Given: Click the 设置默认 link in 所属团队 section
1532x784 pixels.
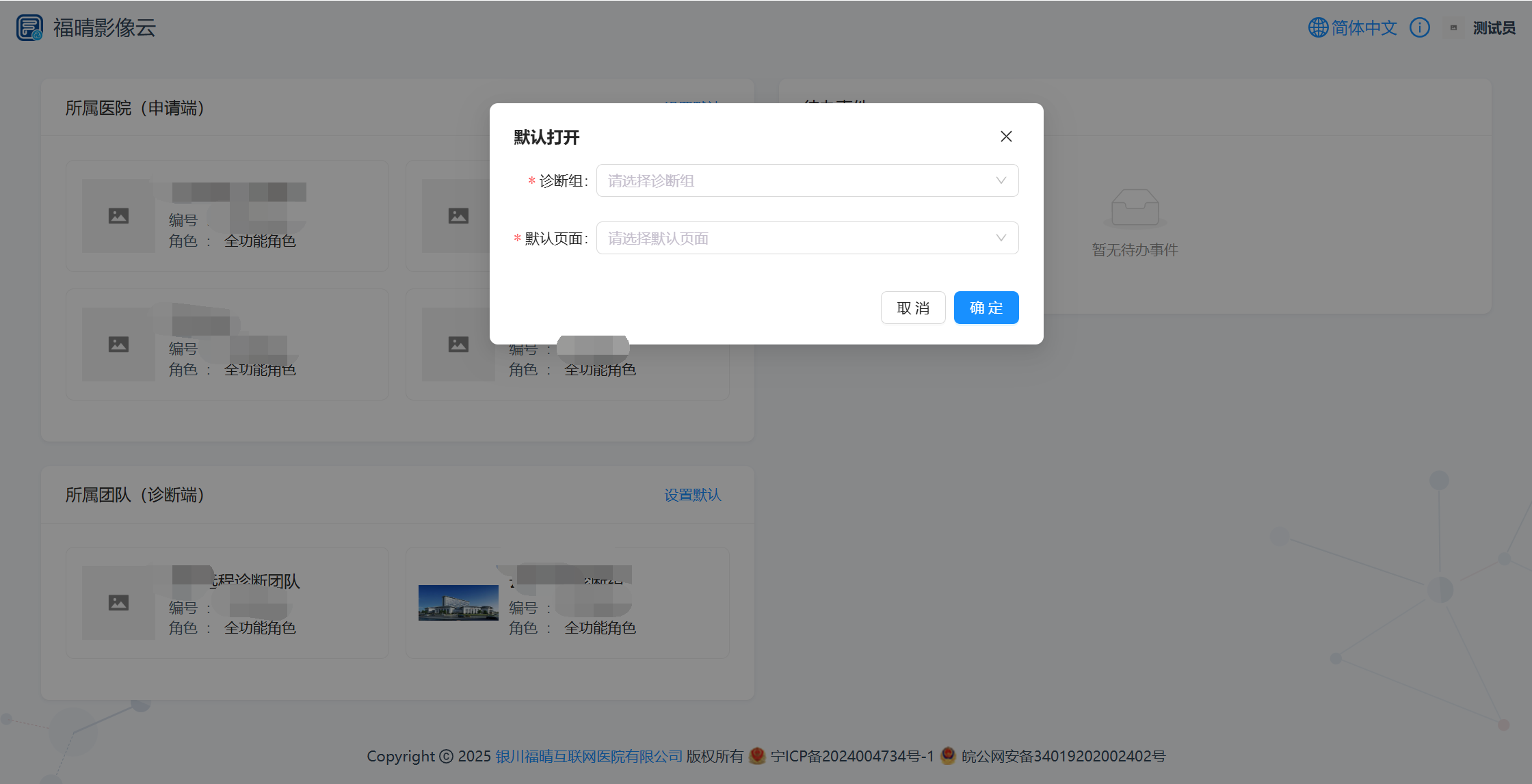Looking at the screenshot, I should [x=693, y=495].
